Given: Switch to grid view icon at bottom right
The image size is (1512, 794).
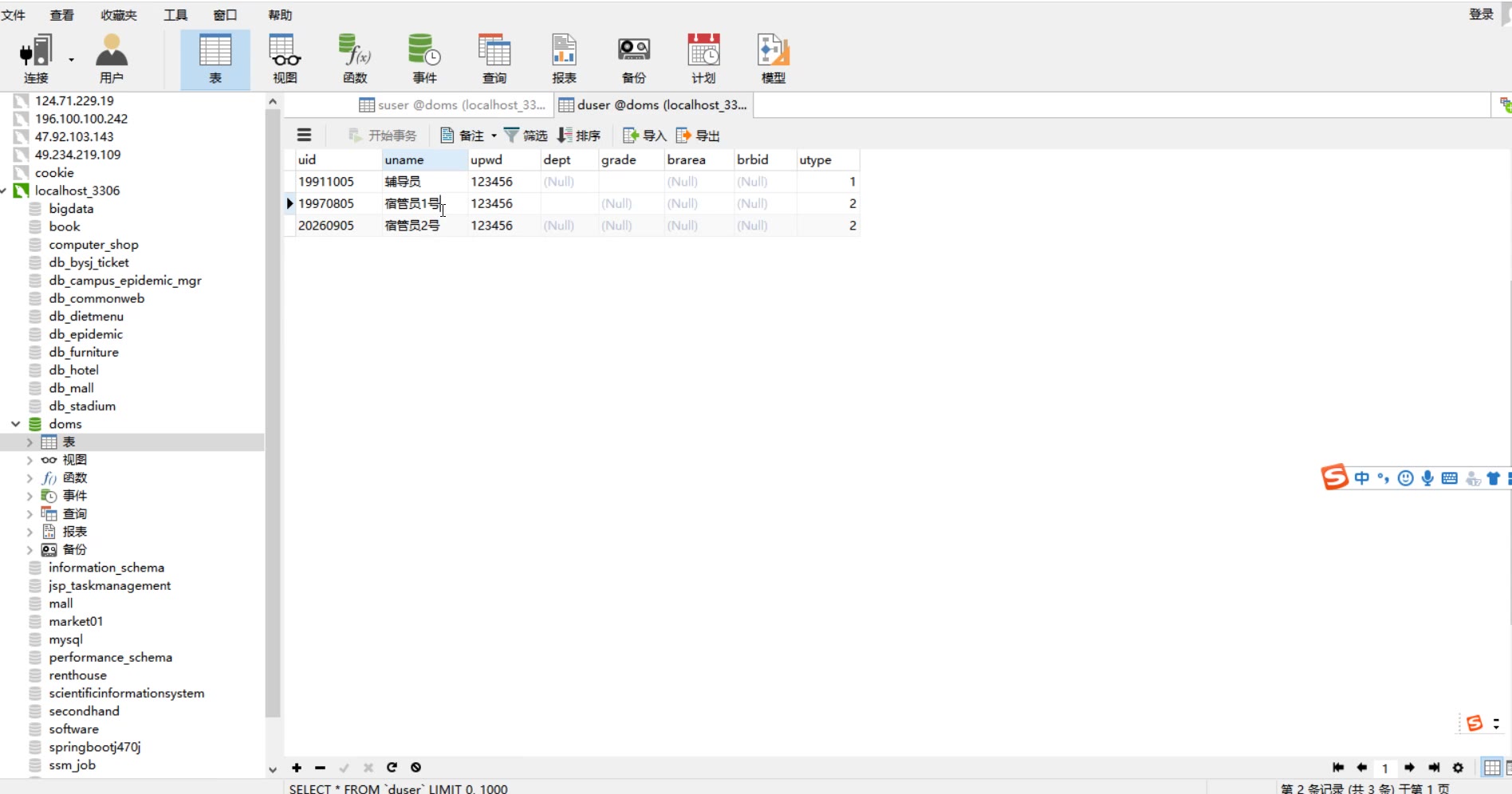Looking at the screenshot, I should click(1491, 768).
